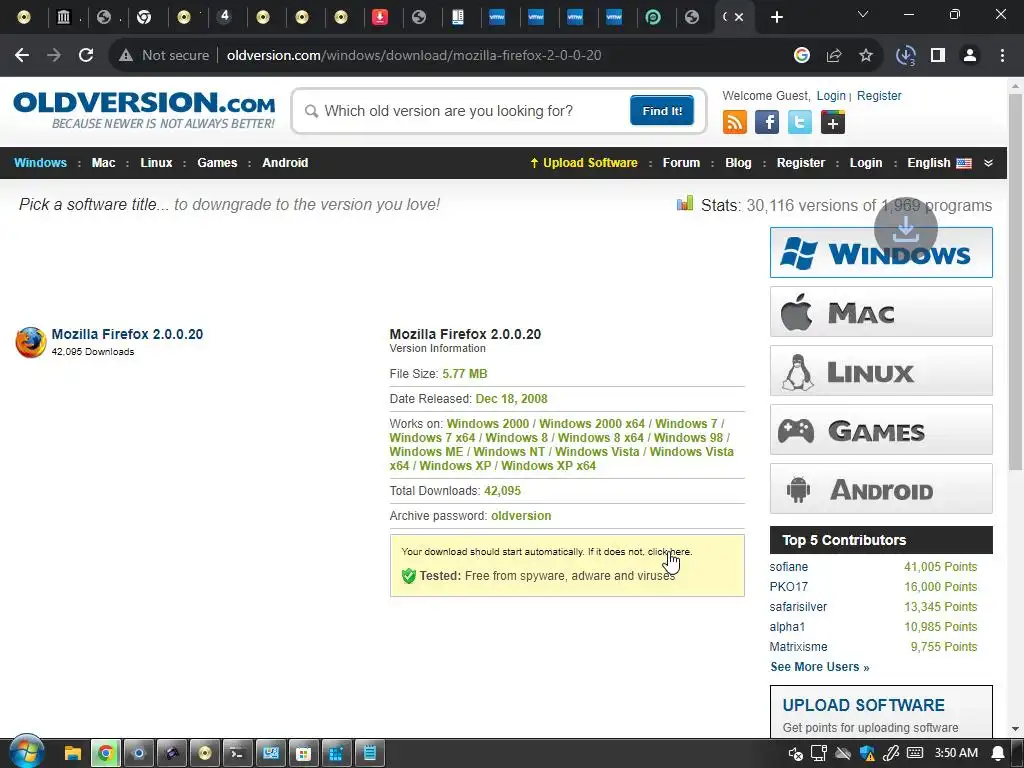This screenshot has height=768, width=1024.
Task: Click the header Login link
Action: (x=831, y=95)
